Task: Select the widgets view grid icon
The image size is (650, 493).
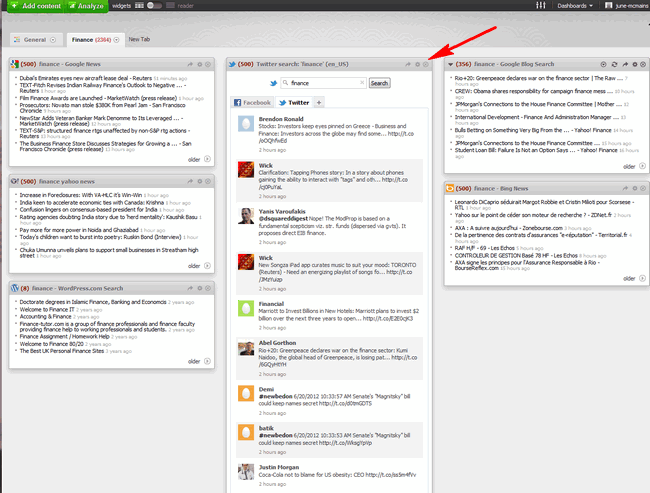Action: pyautogui.click(x=139, y=5)
